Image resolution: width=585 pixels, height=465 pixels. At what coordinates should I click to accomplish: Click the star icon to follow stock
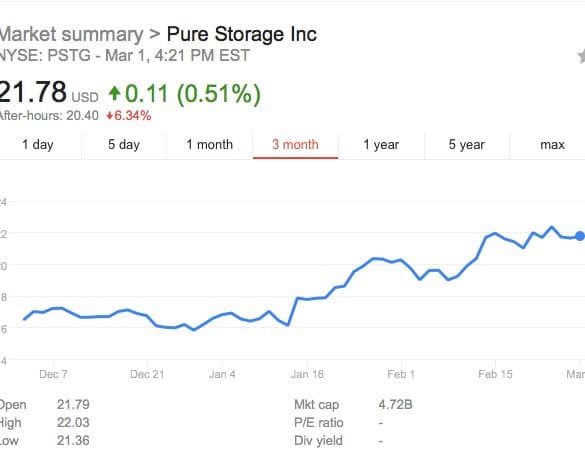581,56
